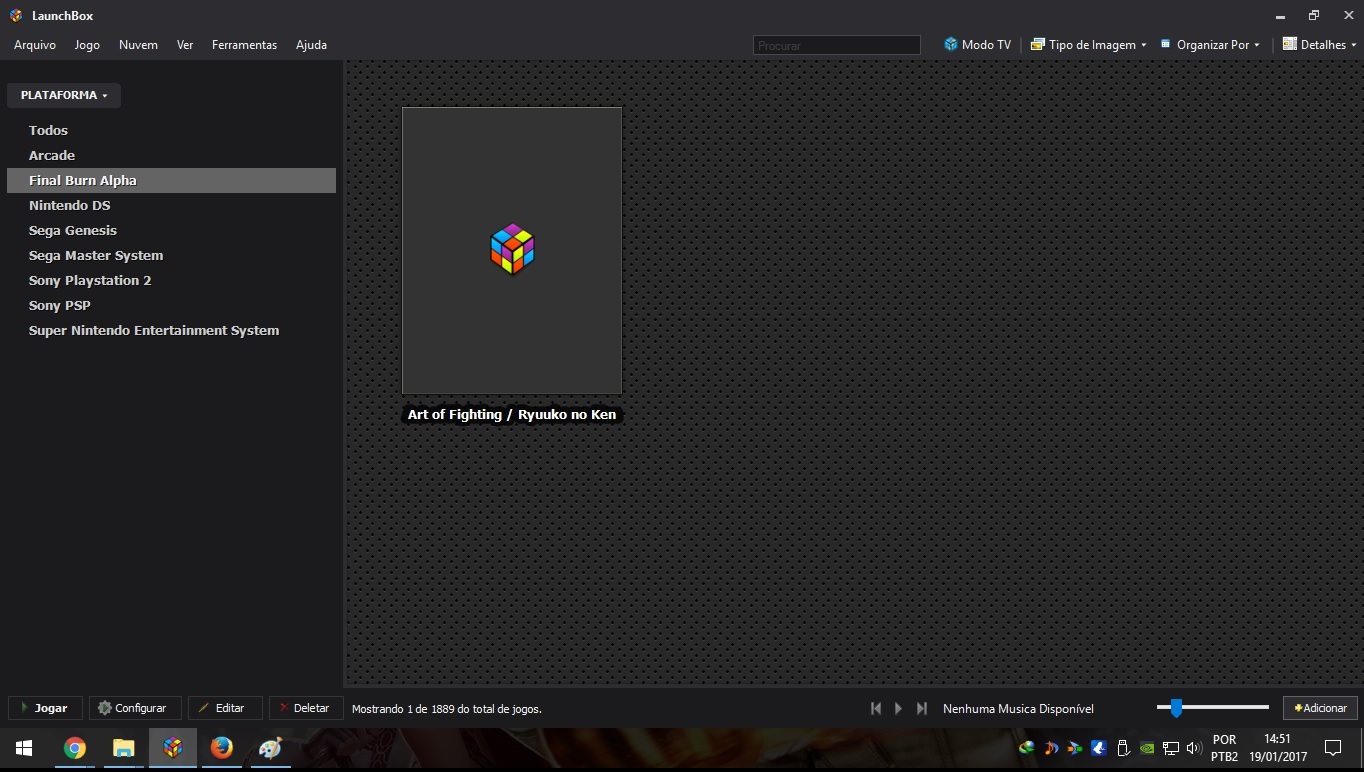Viewport: 1364px width, 772px height.
Task: Click the taskbar clock showing 14:51
Action: coord(1278,748)
